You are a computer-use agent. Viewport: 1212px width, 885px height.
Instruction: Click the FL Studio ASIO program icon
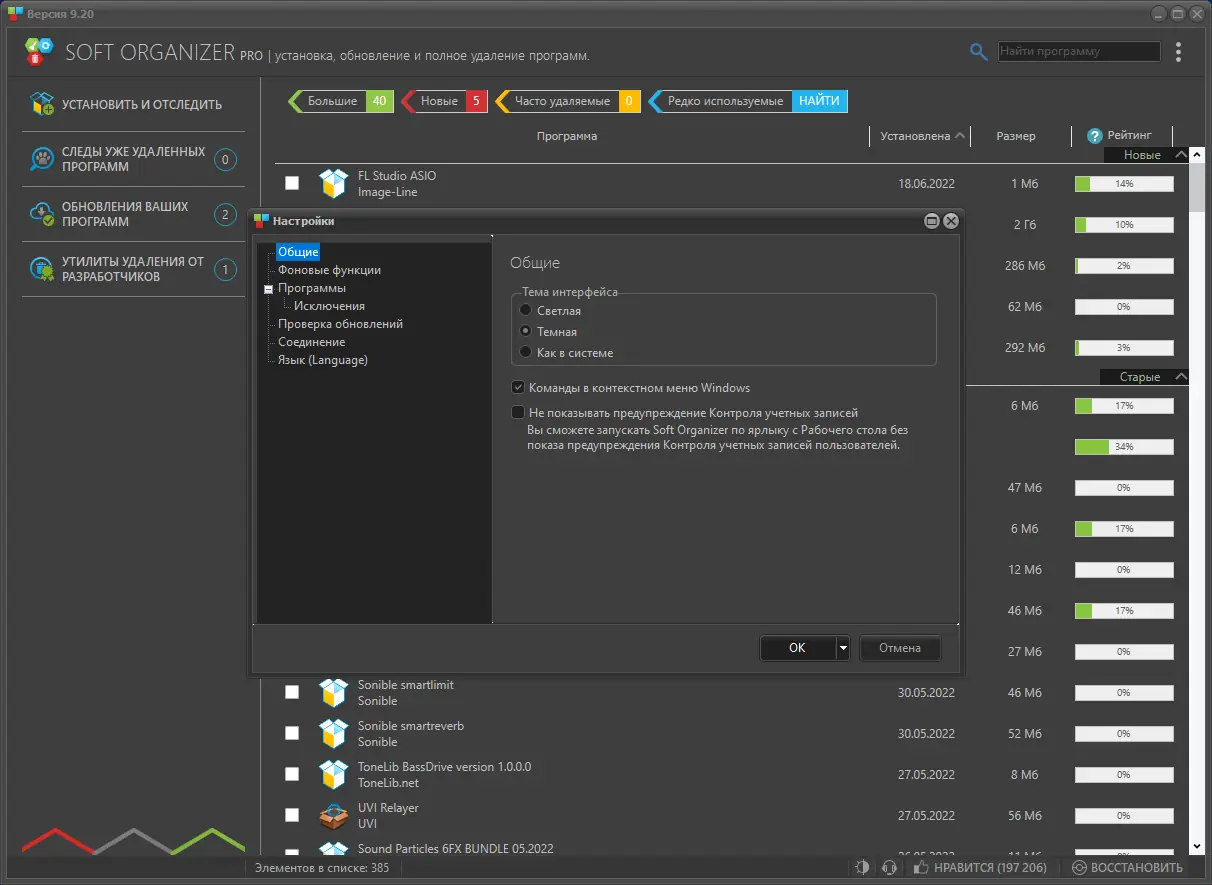333,183
